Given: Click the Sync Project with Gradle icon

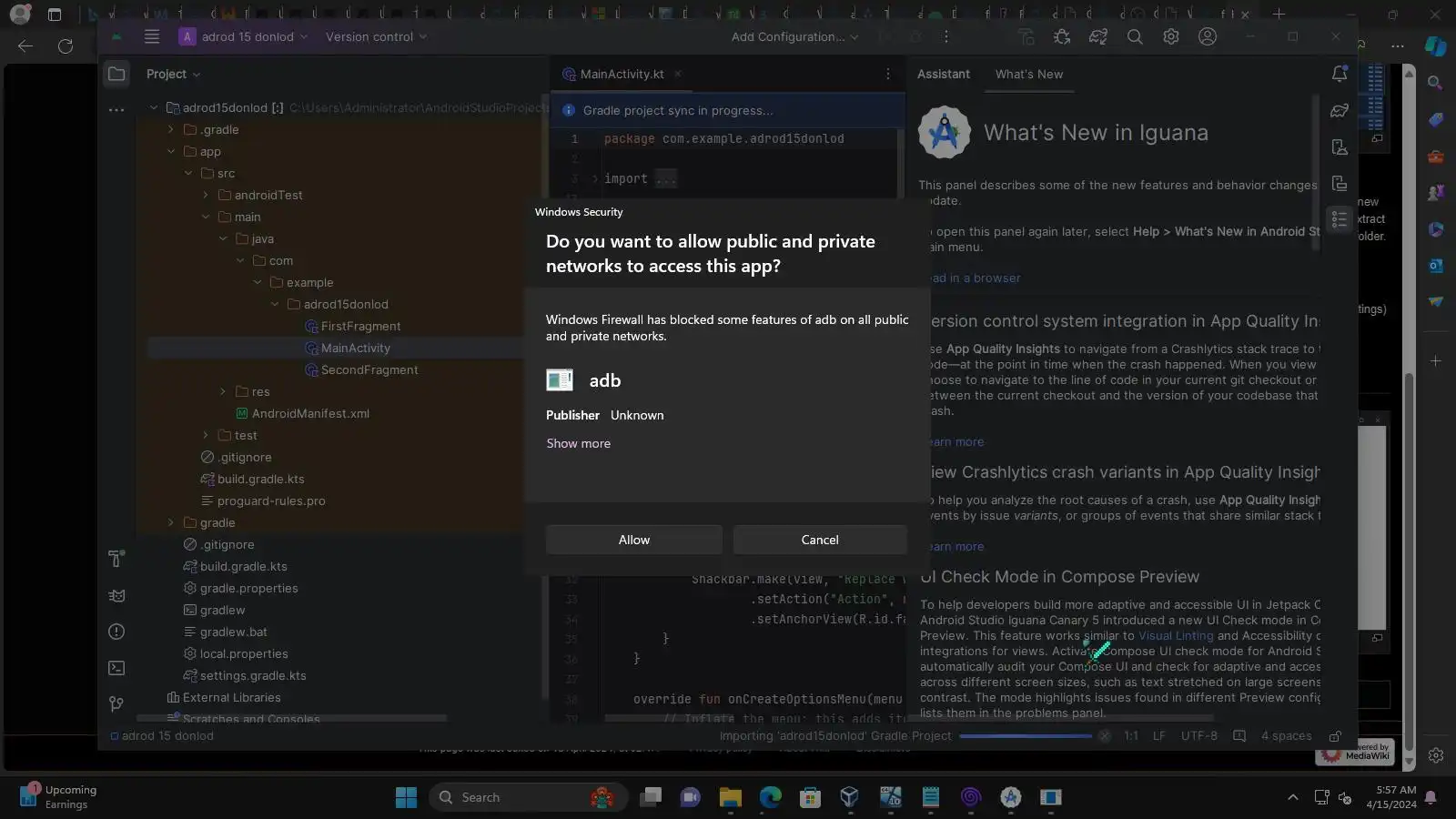Looking at the screenshot, I should (1098, 36).
